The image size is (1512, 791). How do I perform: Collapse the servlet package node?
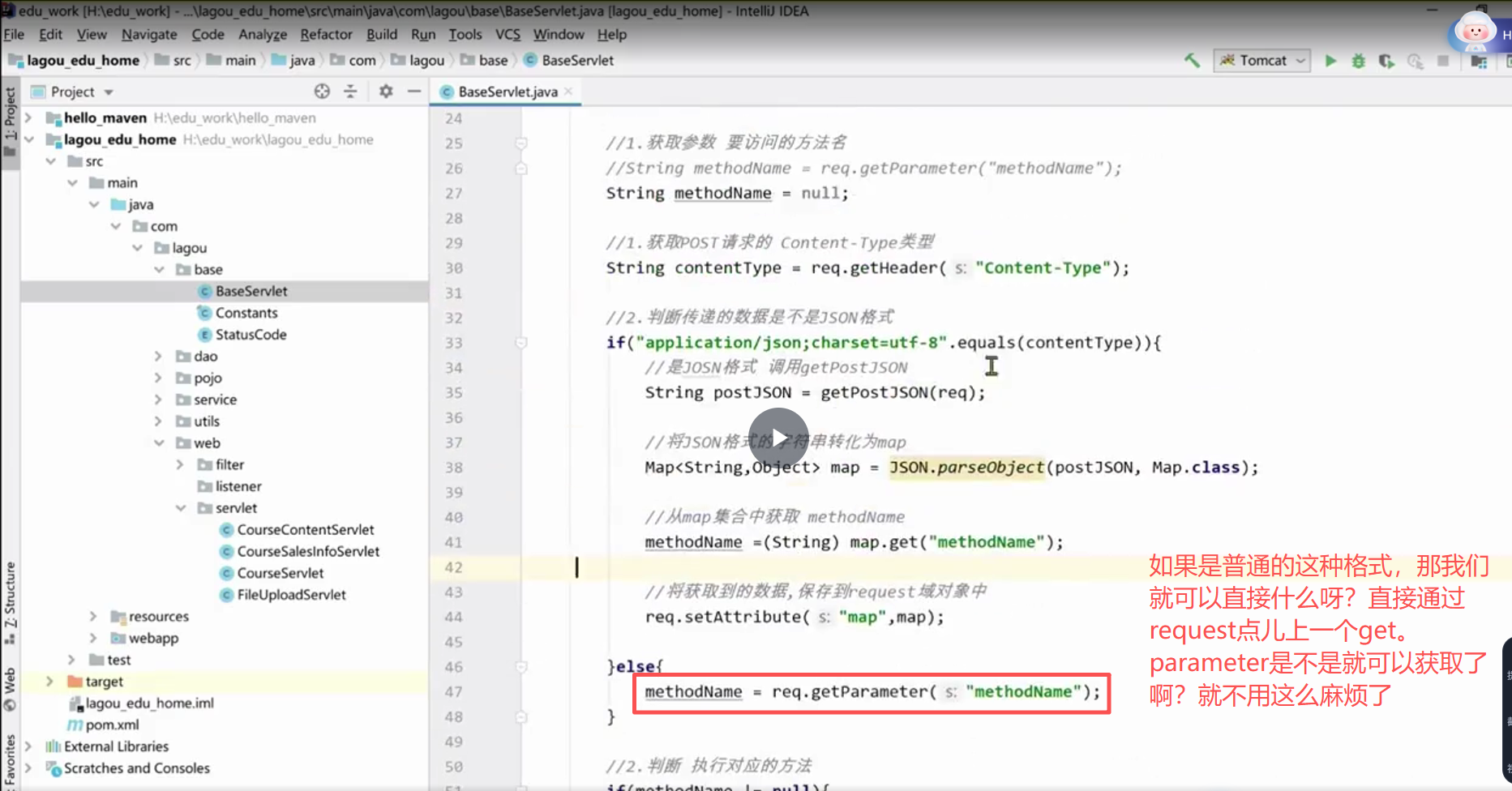coord(182,507)
